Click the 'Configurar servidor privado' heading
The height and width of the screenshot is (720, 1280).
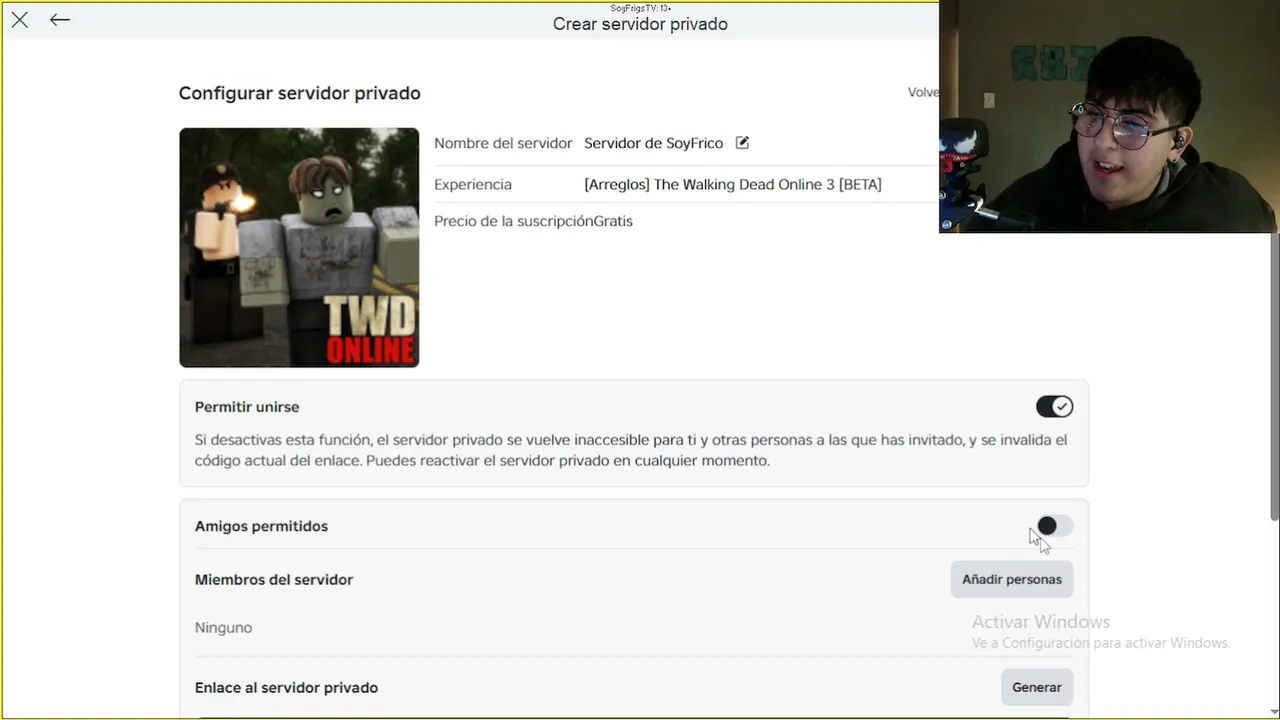tap(300, 93)
